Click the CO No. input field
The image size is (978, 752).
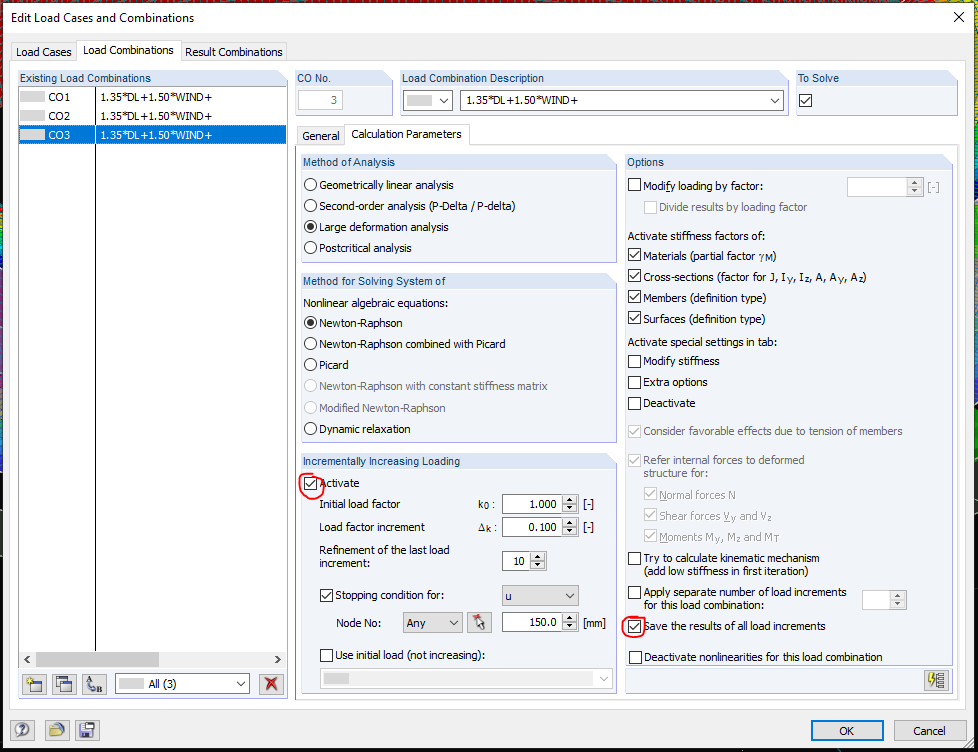click(320, 100)
